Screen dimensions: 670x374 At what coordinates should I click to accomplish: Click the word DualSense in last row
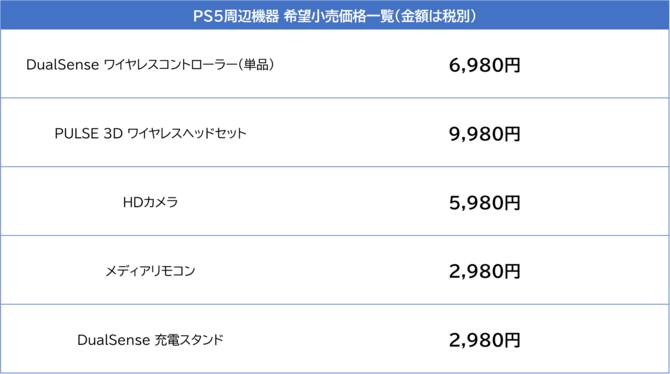(113, 340)
